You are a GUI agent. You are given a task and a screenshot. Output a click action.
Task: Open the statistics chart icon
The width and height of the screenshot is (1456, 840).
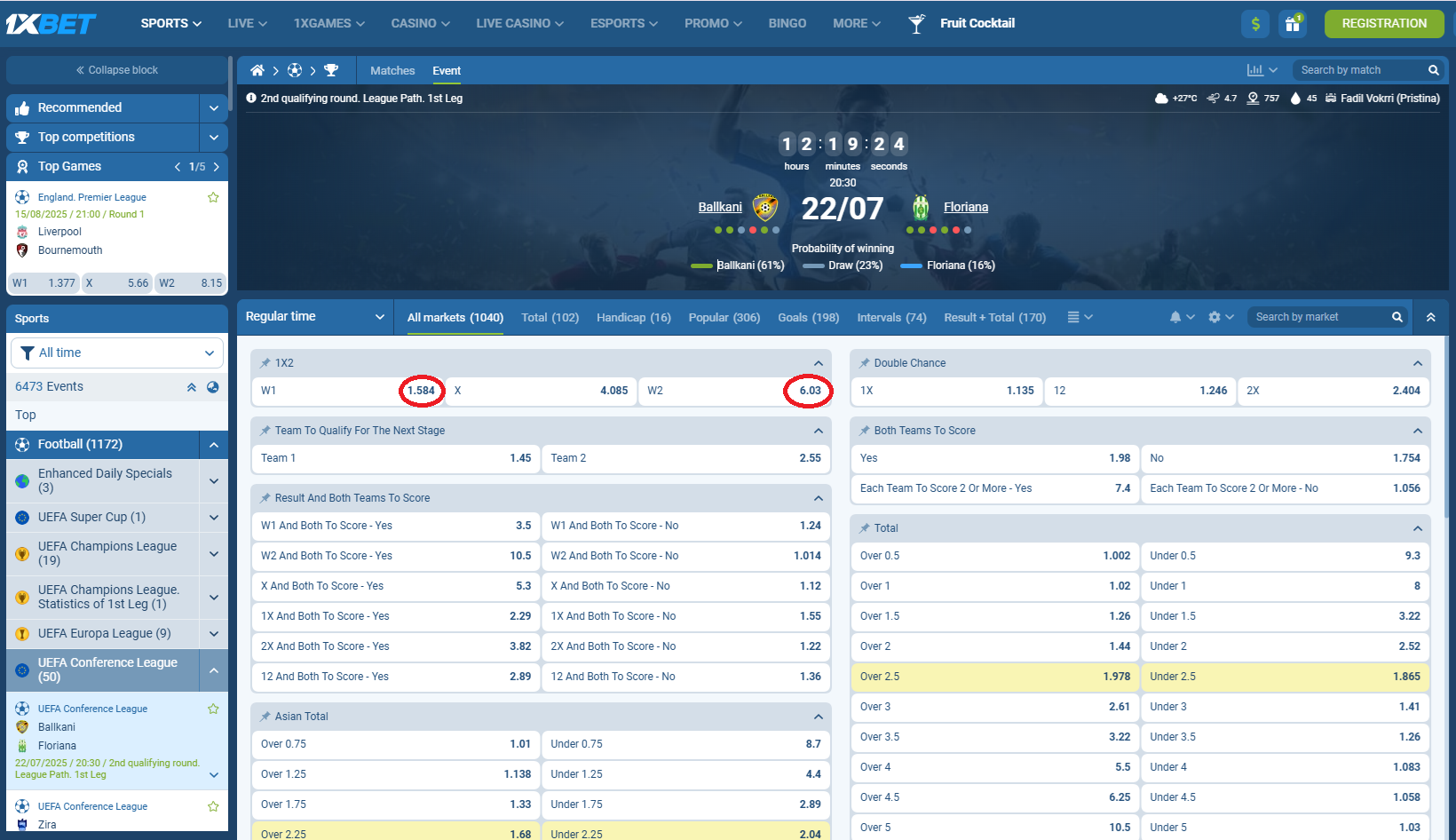point(1255,70)
